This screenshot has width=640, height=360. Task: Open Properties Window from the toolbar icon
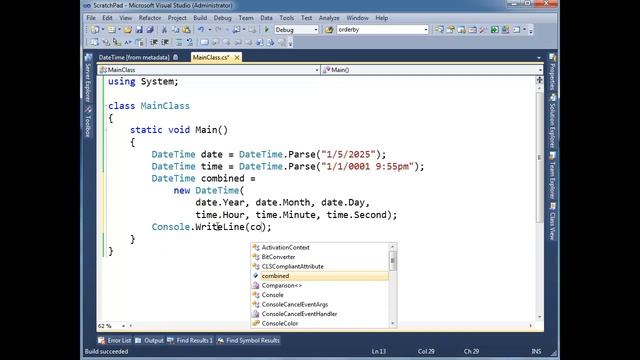point(450,30)
